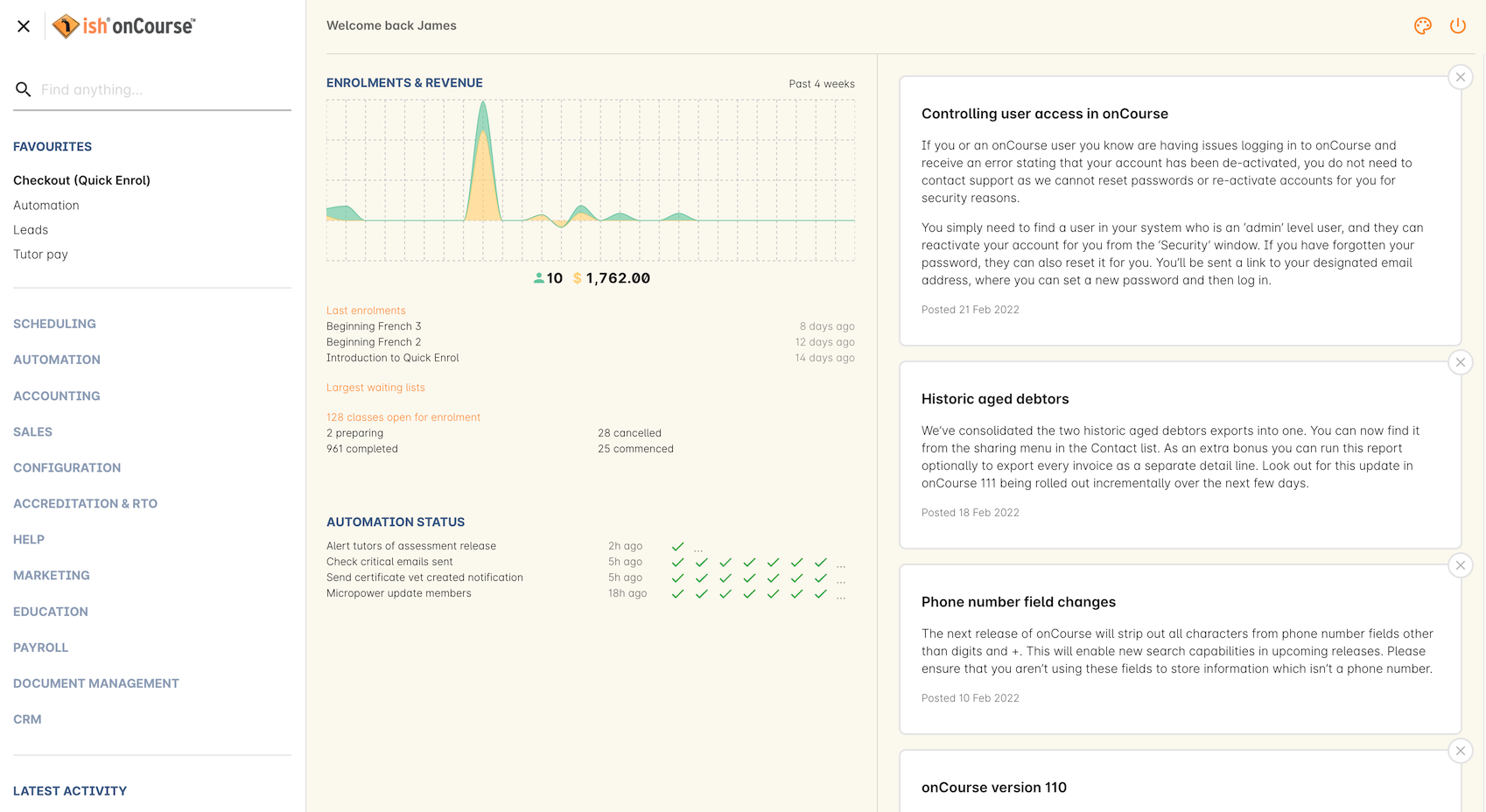Click the 2 preparing classes count
This screenshot has width=1486, height=812.
tap(355, 433)
